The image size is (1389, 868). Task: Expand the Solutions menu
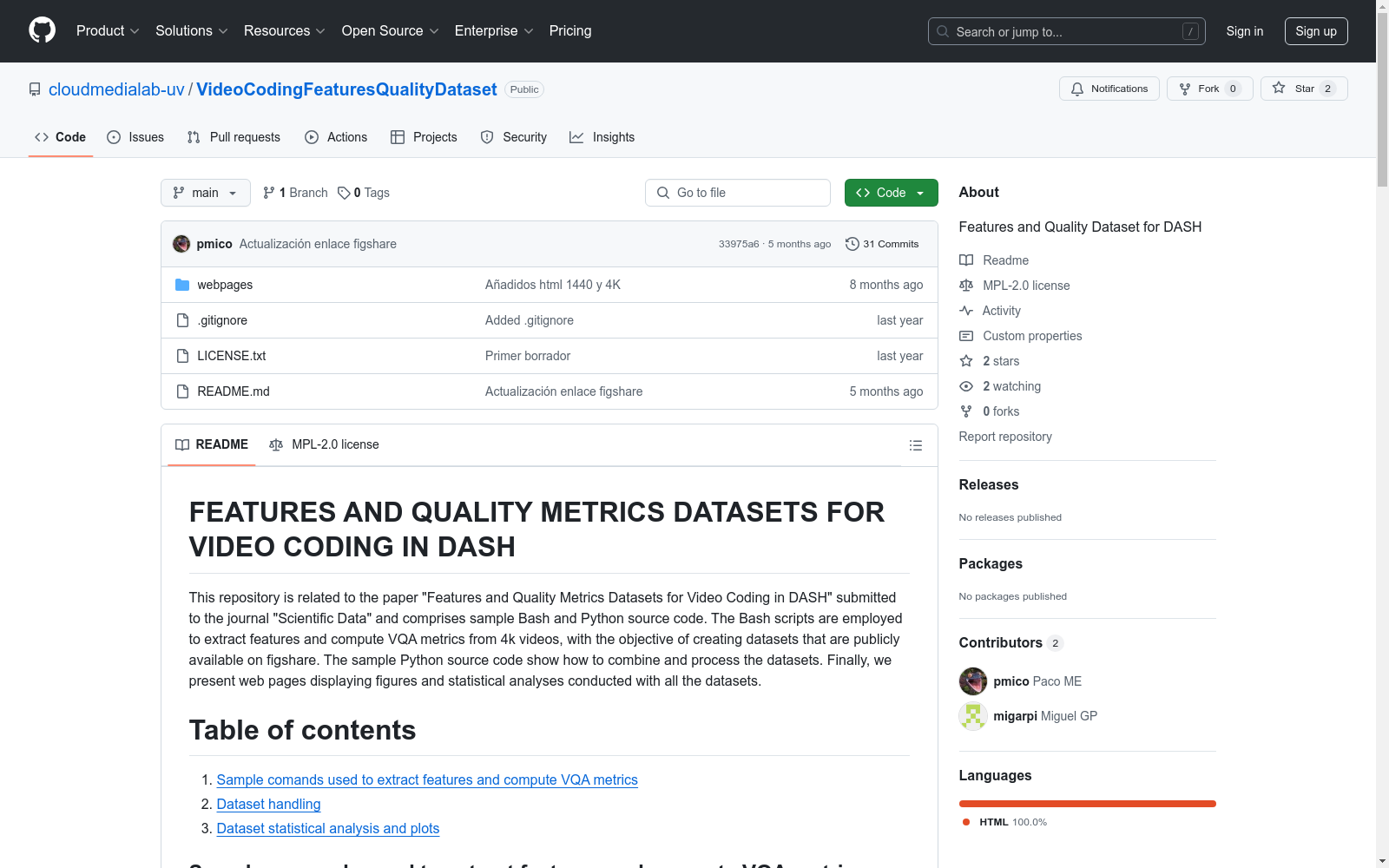coord(192,31)
